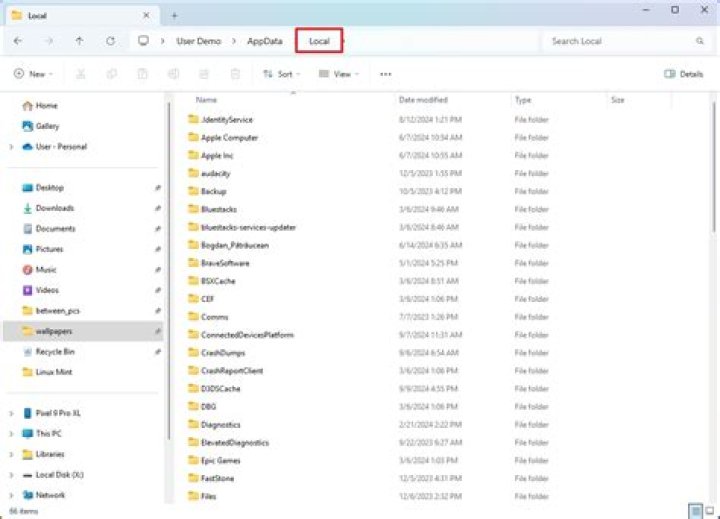
Task: Click the Cut toolbar icon
Action: click(x=81, y=74)
